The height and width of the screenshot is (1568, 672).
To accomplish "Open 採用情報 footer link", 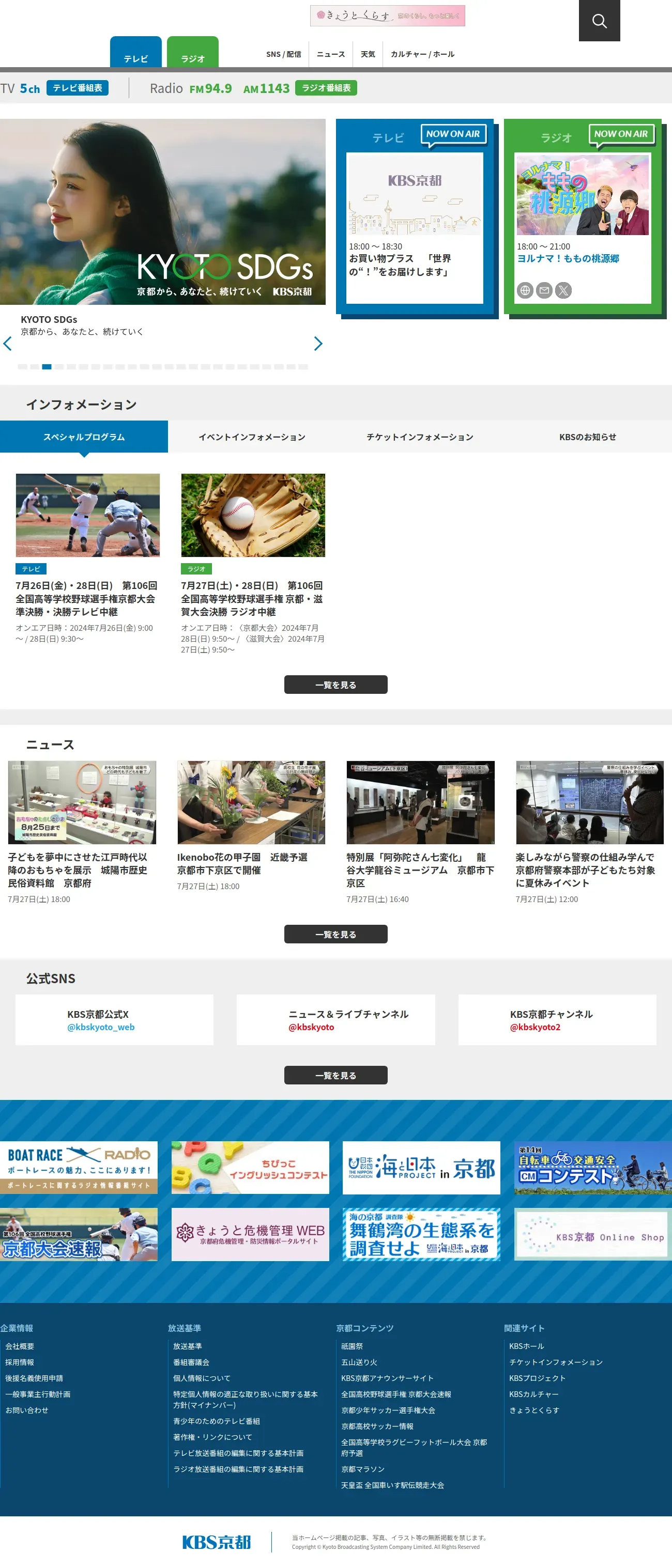I will coord(20,1362).
